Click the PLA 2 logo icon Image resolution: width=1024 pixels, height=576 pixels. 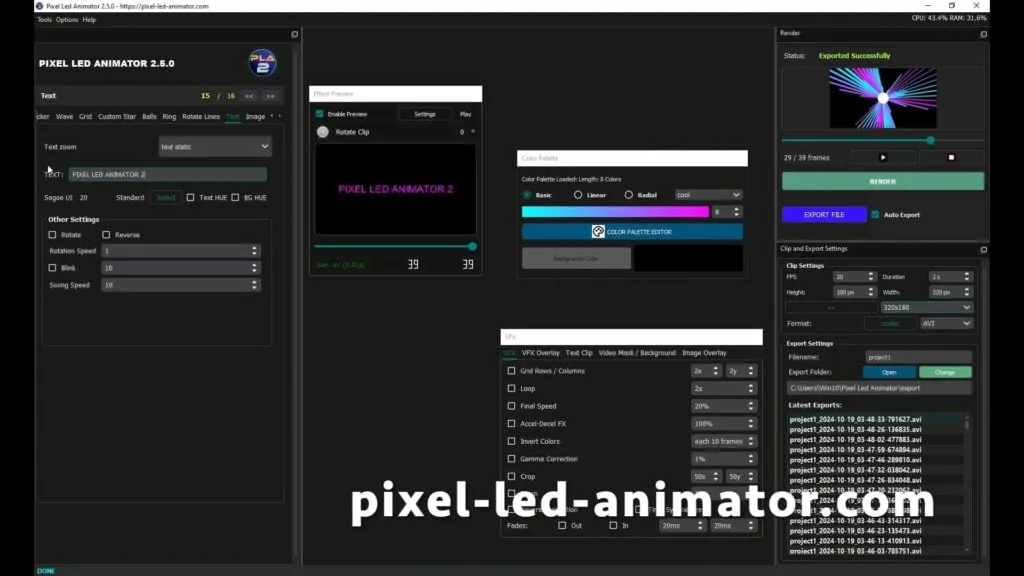coord(263,63)
